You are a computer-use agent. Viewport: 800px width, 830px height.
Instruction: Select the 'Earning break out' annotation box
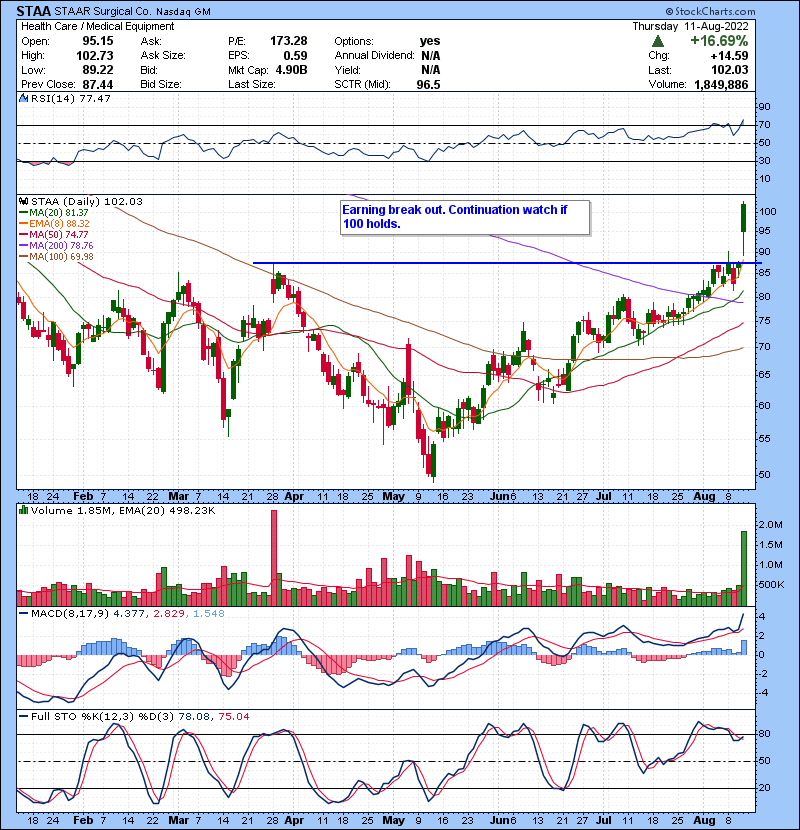[463, 217]
